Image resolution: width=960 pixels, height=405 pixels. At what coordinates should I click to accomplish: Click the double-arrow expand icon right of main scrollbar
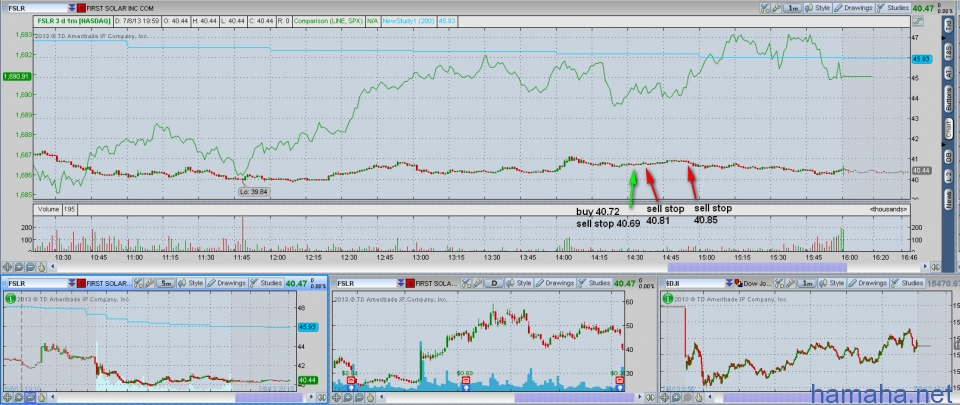[x=936, y=267]
